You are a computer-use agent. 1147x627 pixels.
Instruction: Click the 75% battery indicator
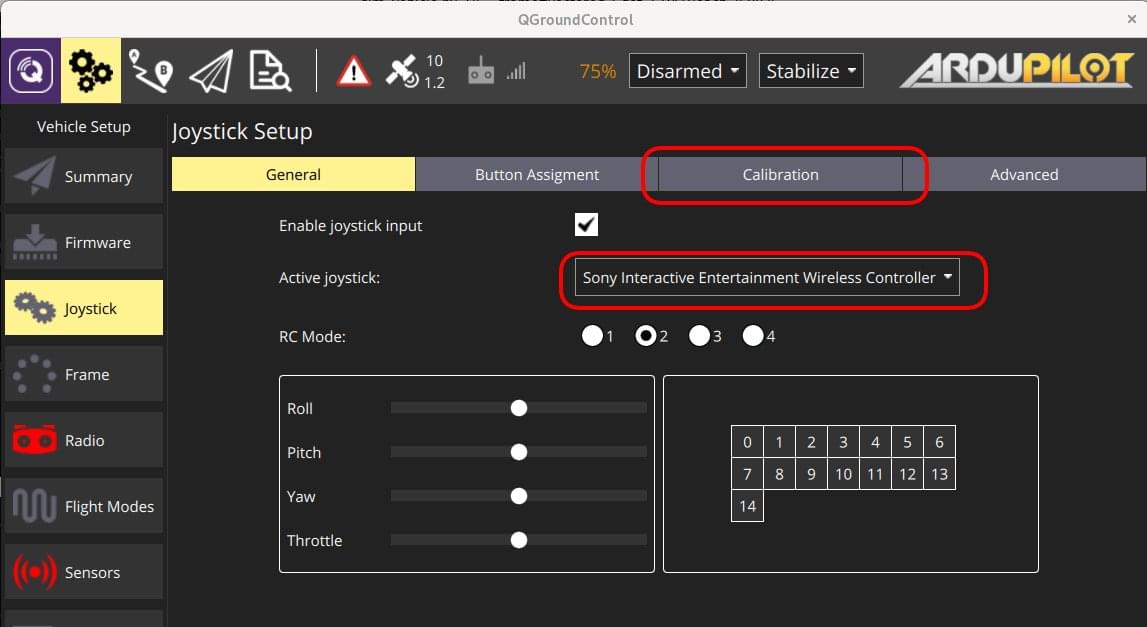pyautogui.click(x=597, y=72)
